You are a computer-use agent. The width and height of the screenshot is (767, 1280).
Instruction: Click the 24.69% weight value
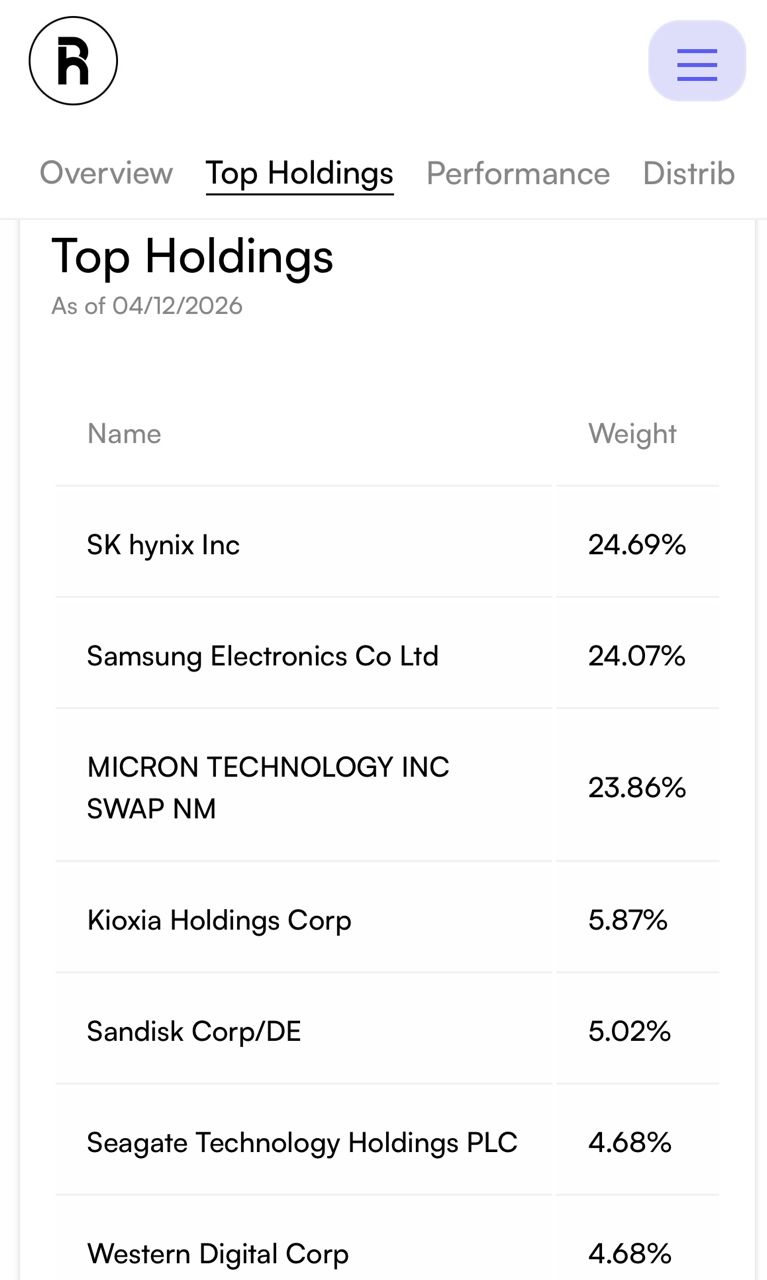pos(637,545)
